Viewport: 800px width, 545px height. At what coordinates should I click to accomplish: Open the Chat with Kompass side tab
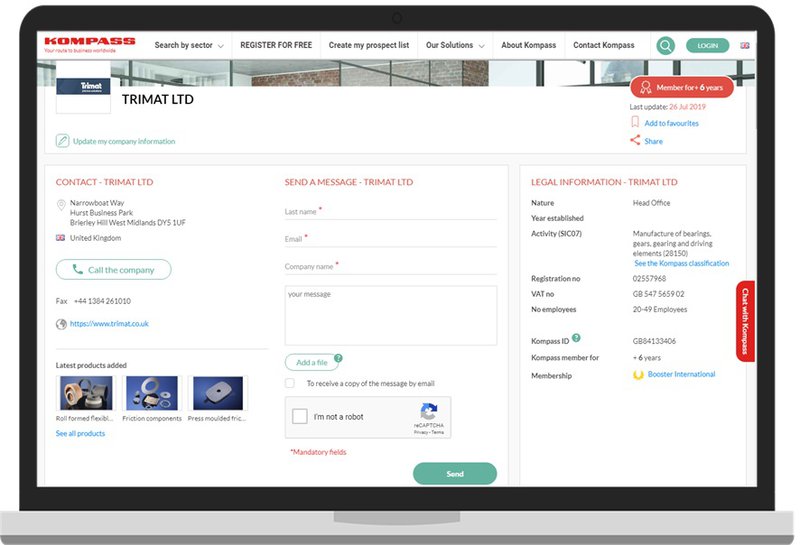pyautogui.click(x=744, y=321)
